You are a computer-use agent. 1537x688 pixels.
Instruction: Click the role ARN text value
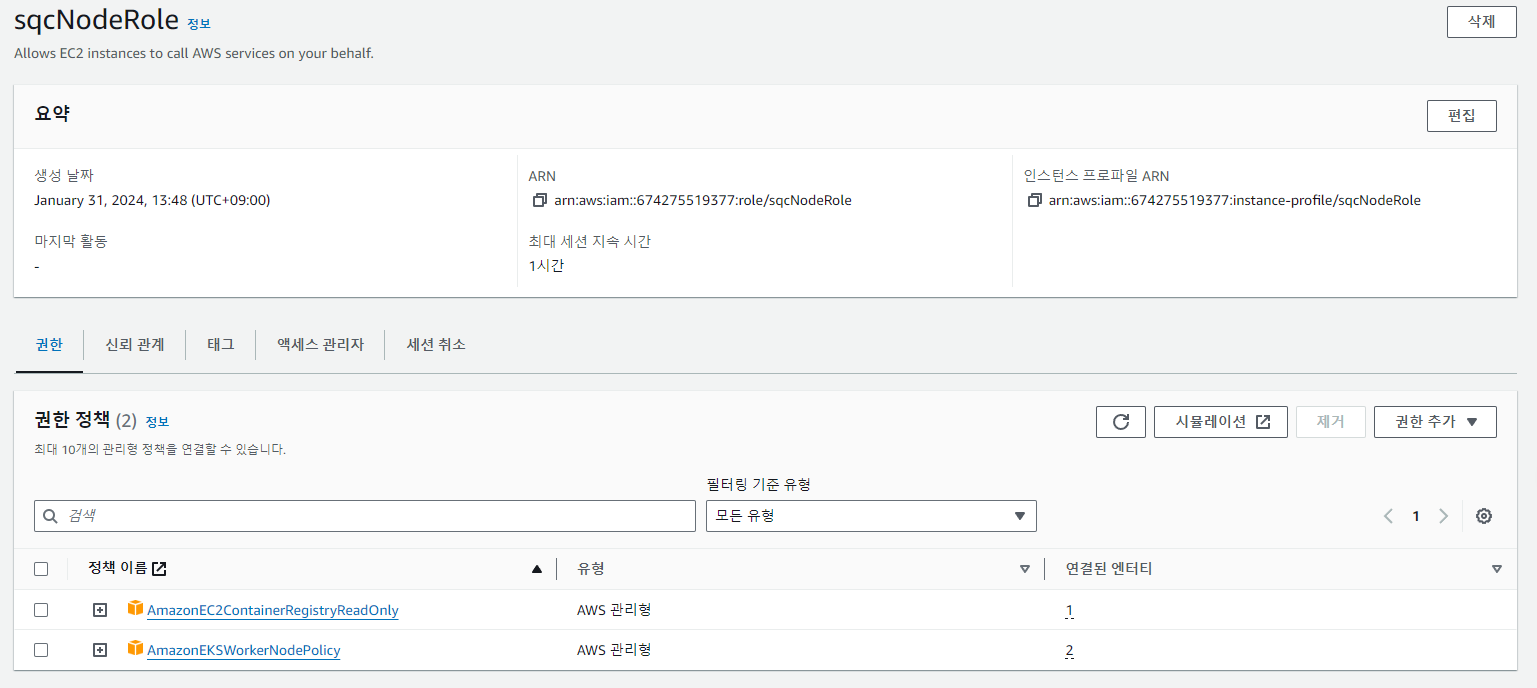703,200
